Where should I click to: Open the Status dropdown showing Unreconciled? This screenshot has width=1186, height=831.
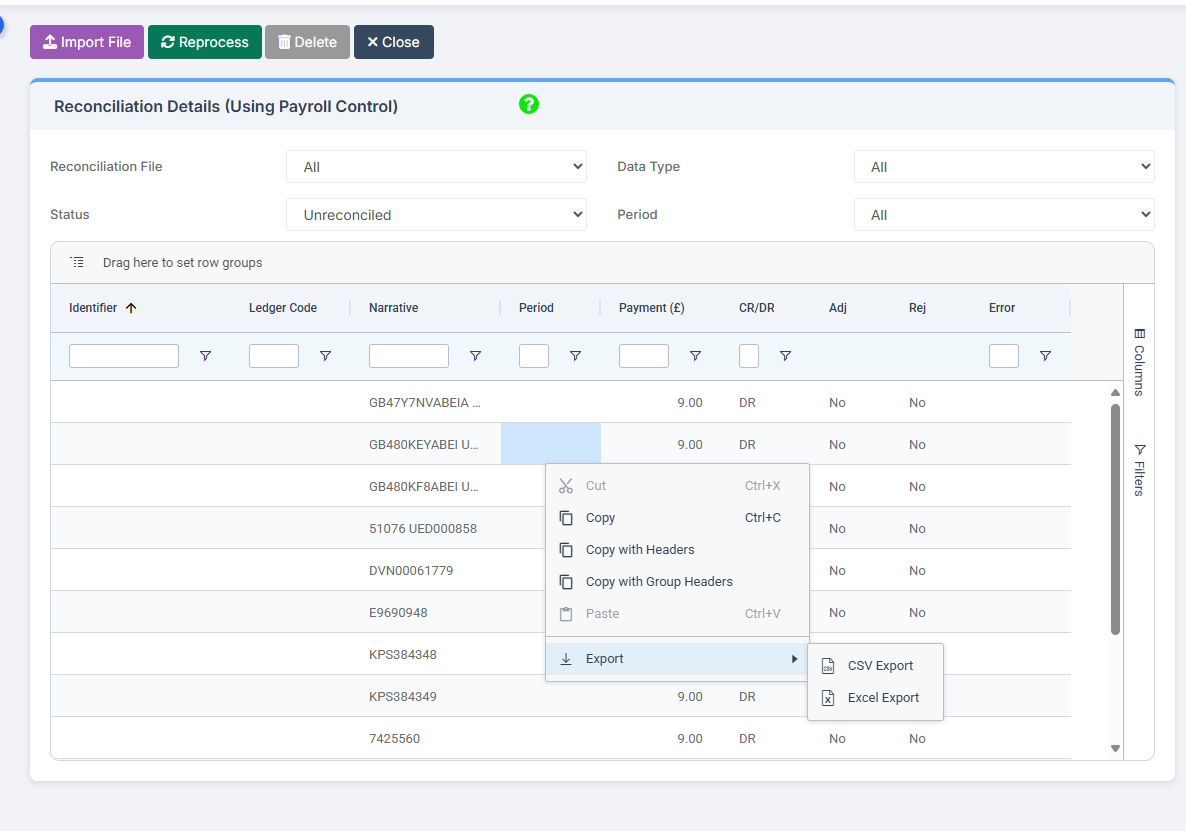coord(436,215)
